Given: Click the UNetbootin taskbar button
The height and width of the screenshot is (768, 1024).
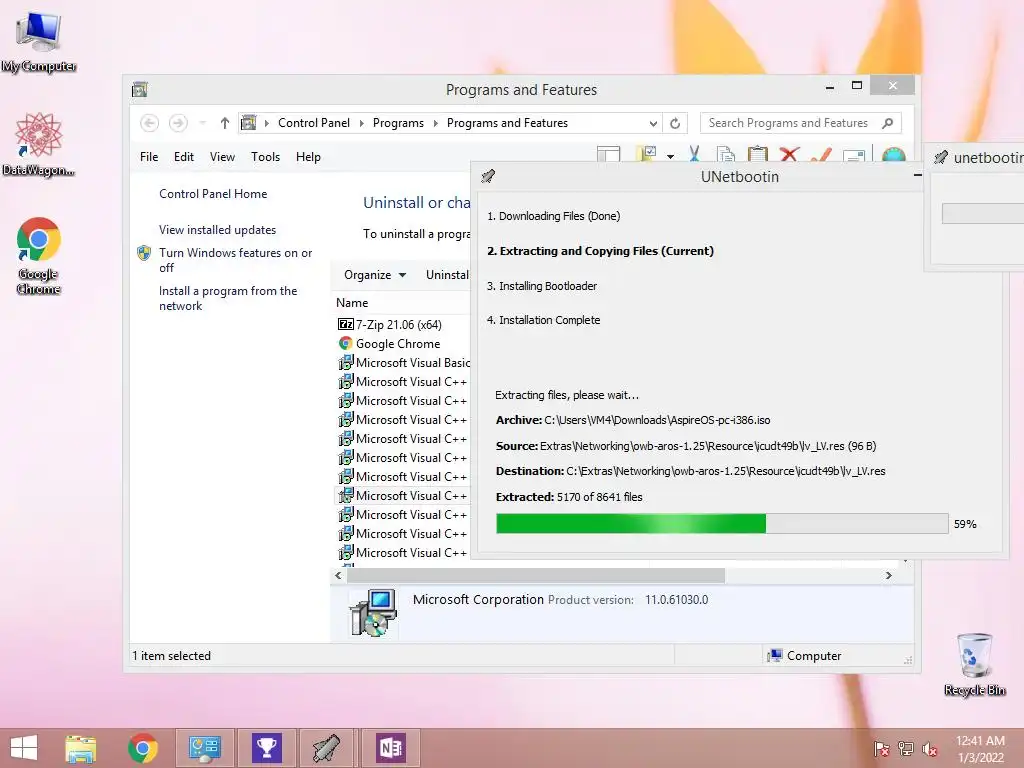Looking at the screenshot, I should tap(327, 748).
